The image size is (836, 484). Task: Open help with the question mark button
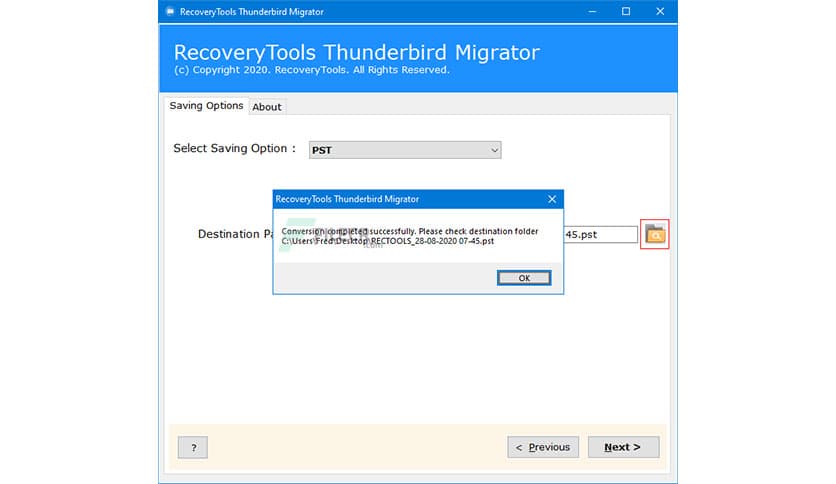click(x=193, y=448)
